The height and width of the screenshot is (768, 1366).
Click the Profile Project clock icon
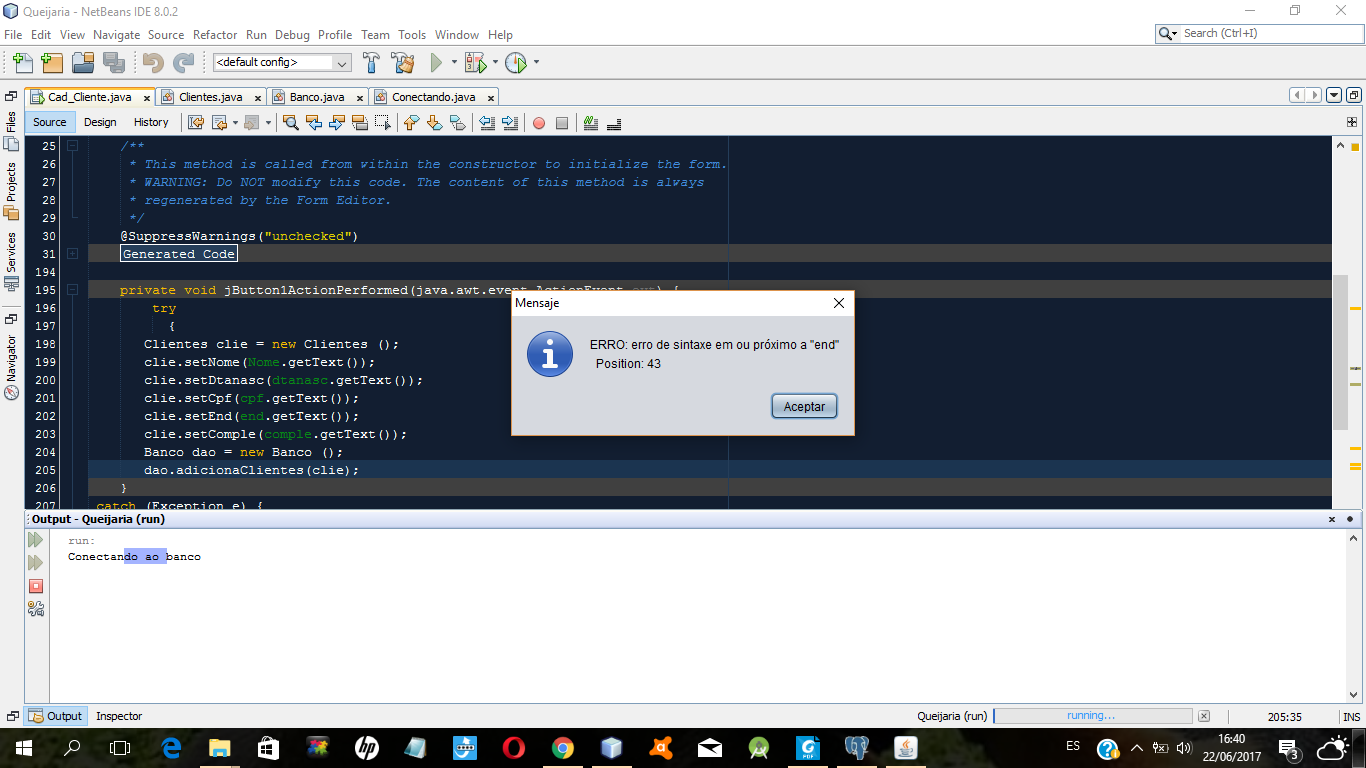516,62
